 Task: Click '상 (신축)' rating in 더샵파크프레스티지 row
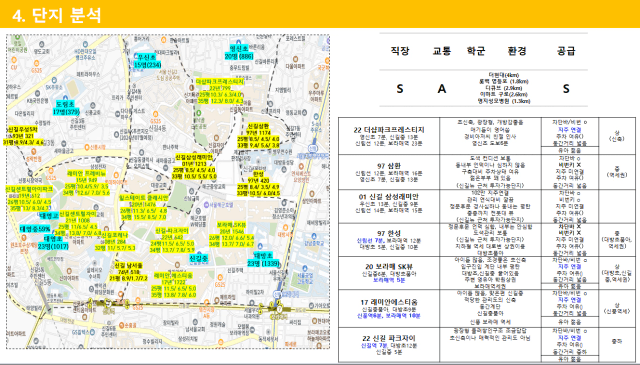617,136
